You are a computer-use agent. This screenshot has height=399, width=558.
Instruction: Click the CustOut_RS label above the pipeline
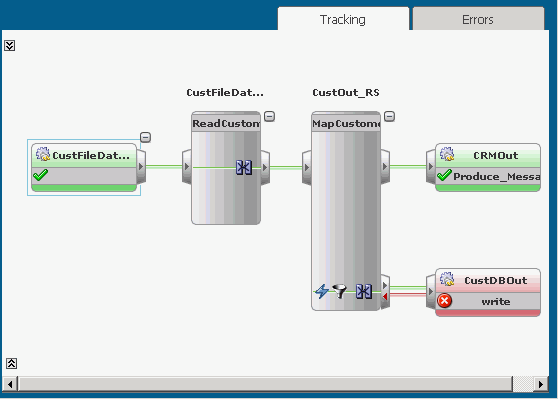[346, 93]
